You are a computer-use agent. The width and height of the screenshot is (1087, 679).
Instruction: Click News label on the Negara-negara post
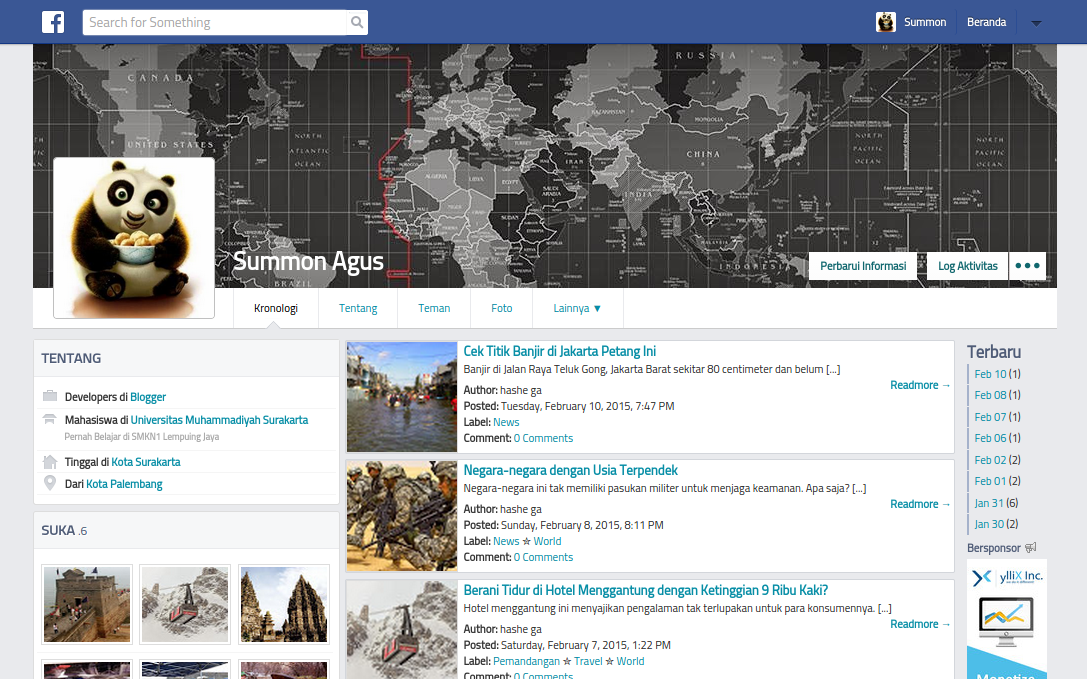[506, 541]
